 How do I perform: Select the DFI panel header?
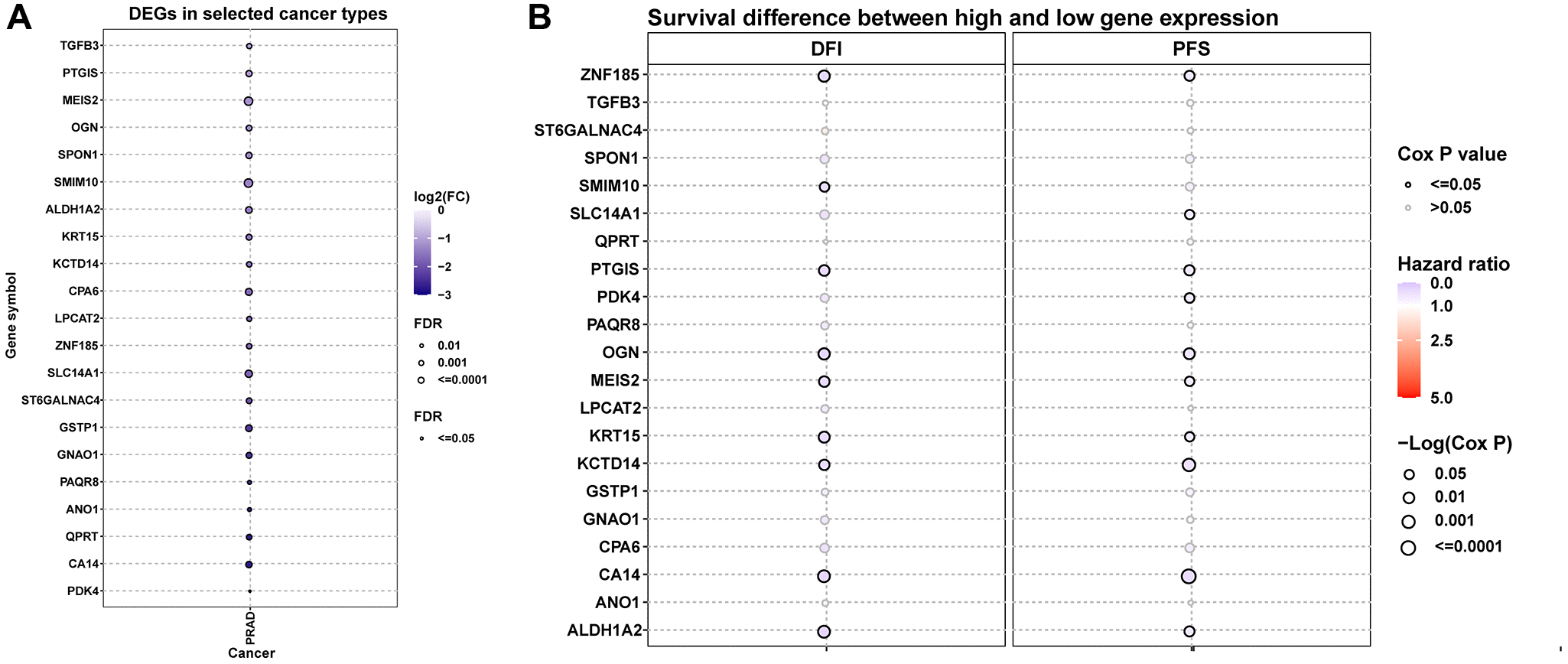point(826,49)
